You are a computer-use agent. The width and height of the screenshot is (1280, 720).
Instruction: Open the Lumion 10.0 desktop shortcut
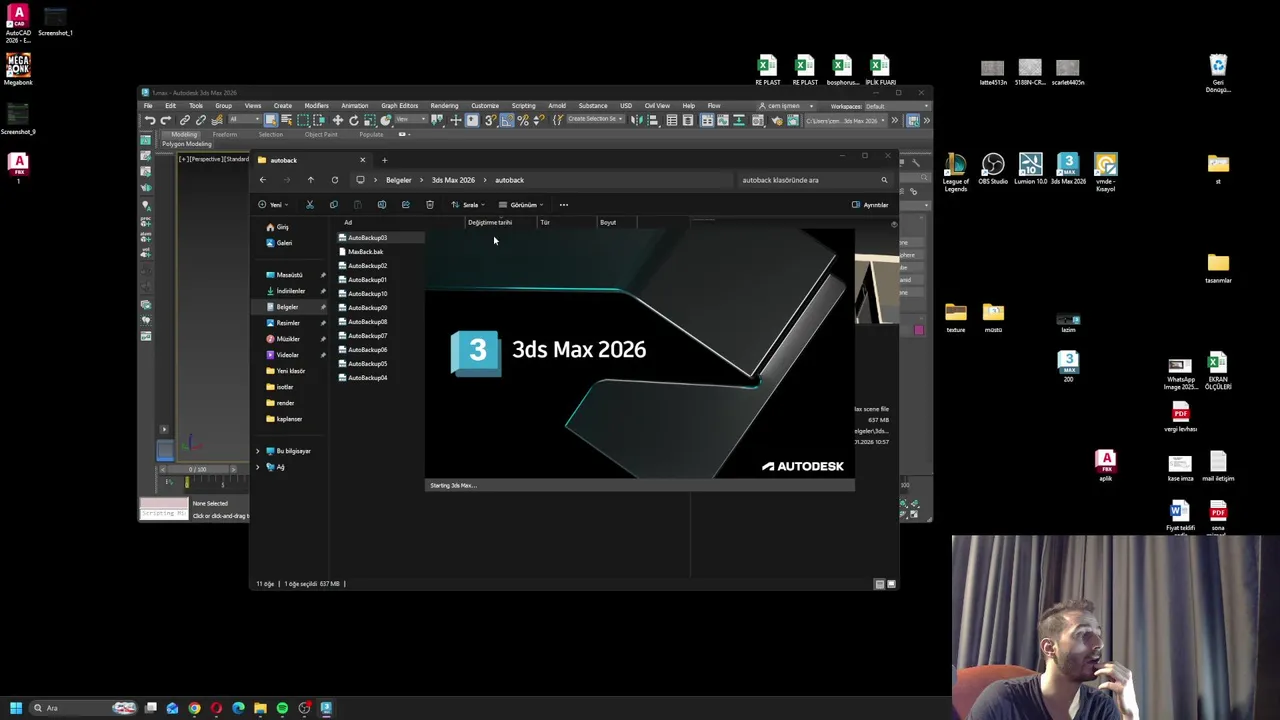pos(1031,168)
